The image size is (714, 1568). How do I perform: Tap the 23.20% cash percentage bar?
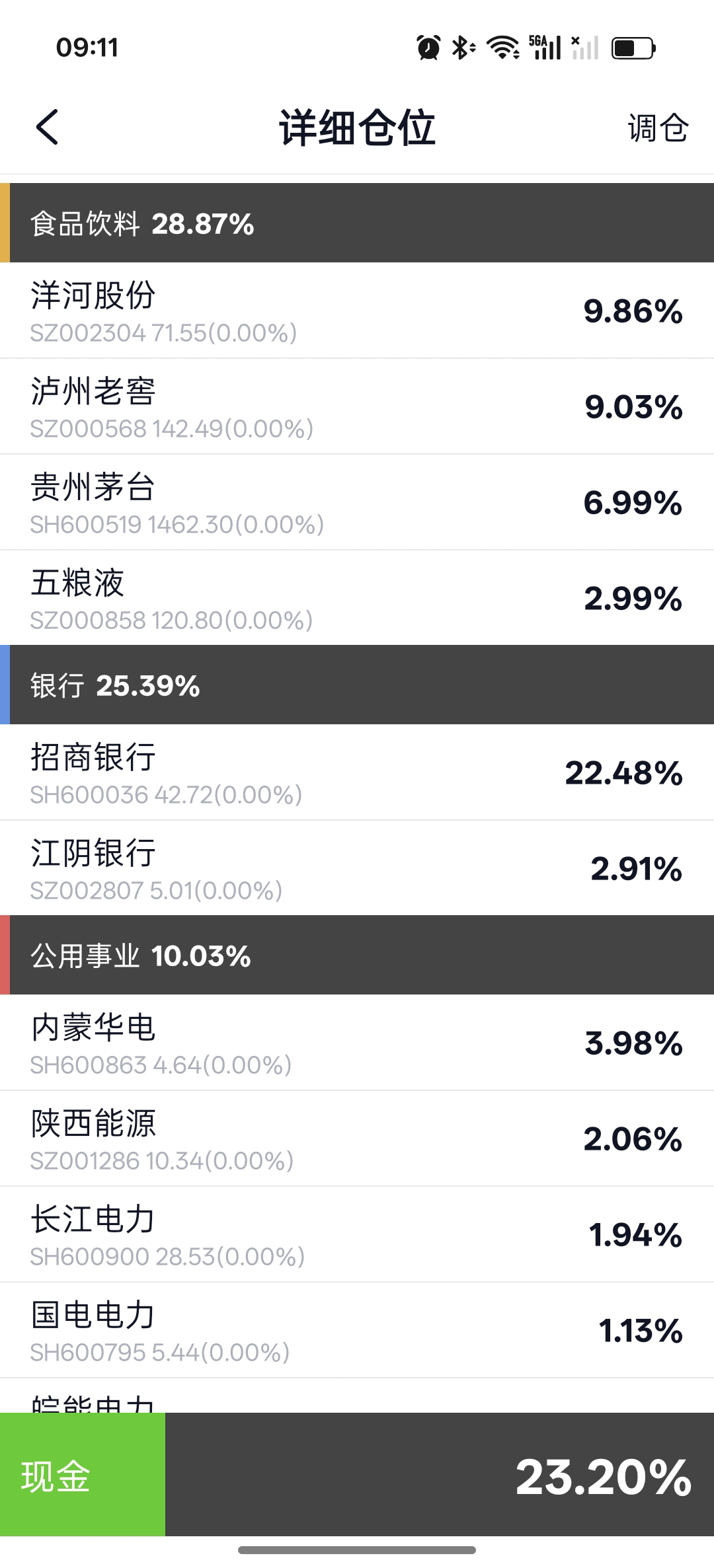tap(439, 1477)
